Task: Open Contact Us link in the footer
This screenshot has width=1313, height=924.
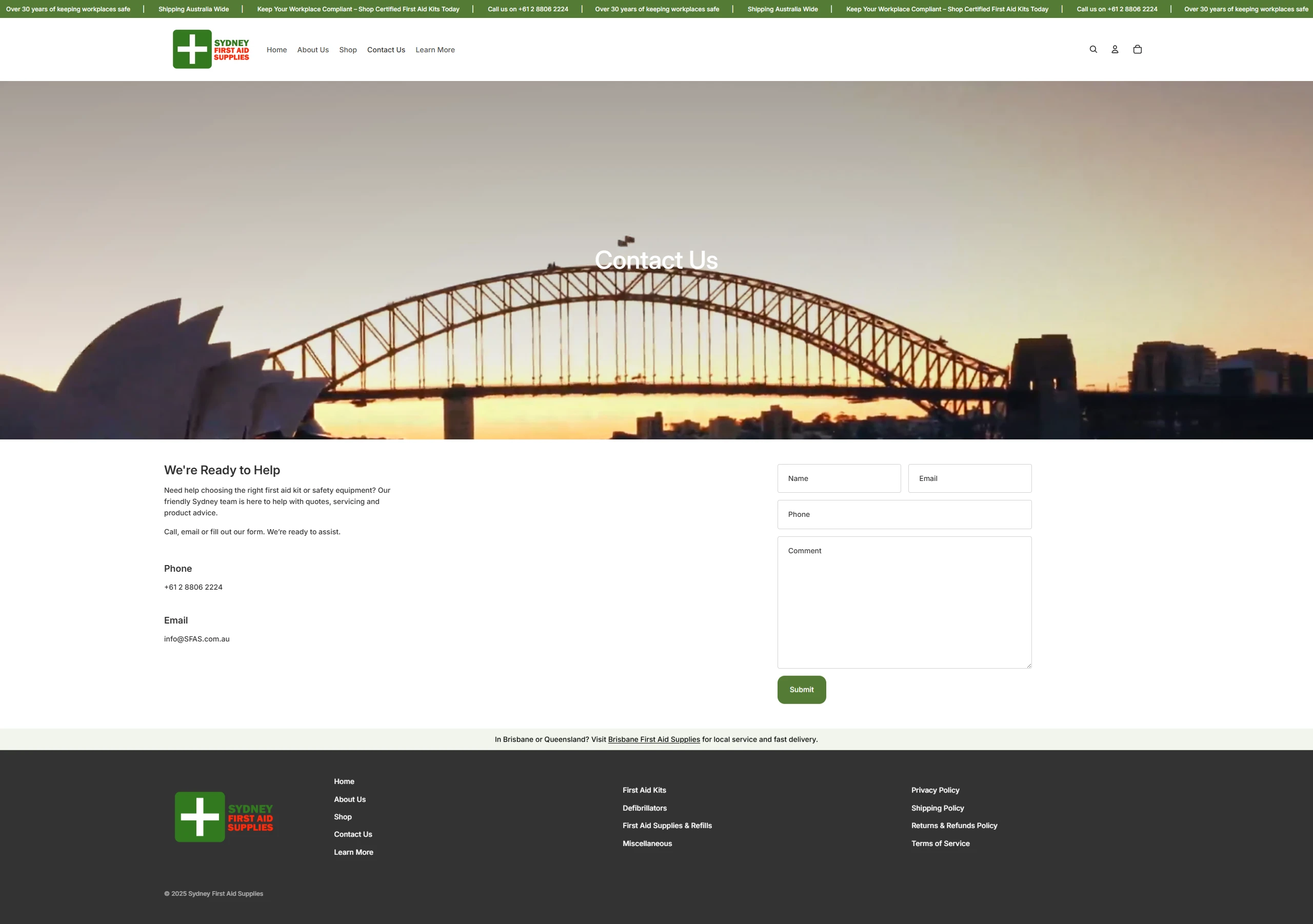Action: point(353,834)
